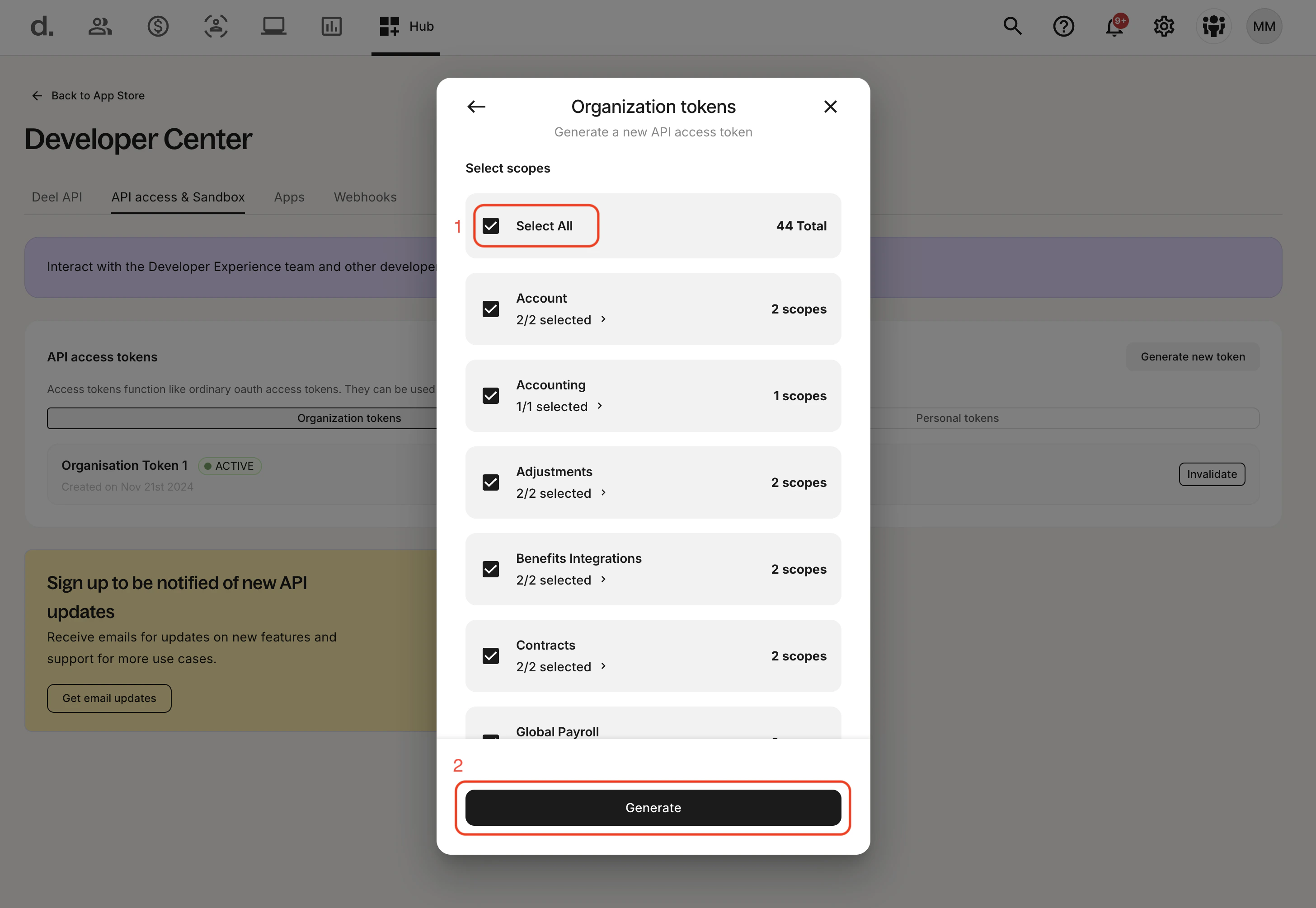This screenshot has height=908, width=1316.
Task: Expand the Account scopes details
Action: [x=604, y=319]
